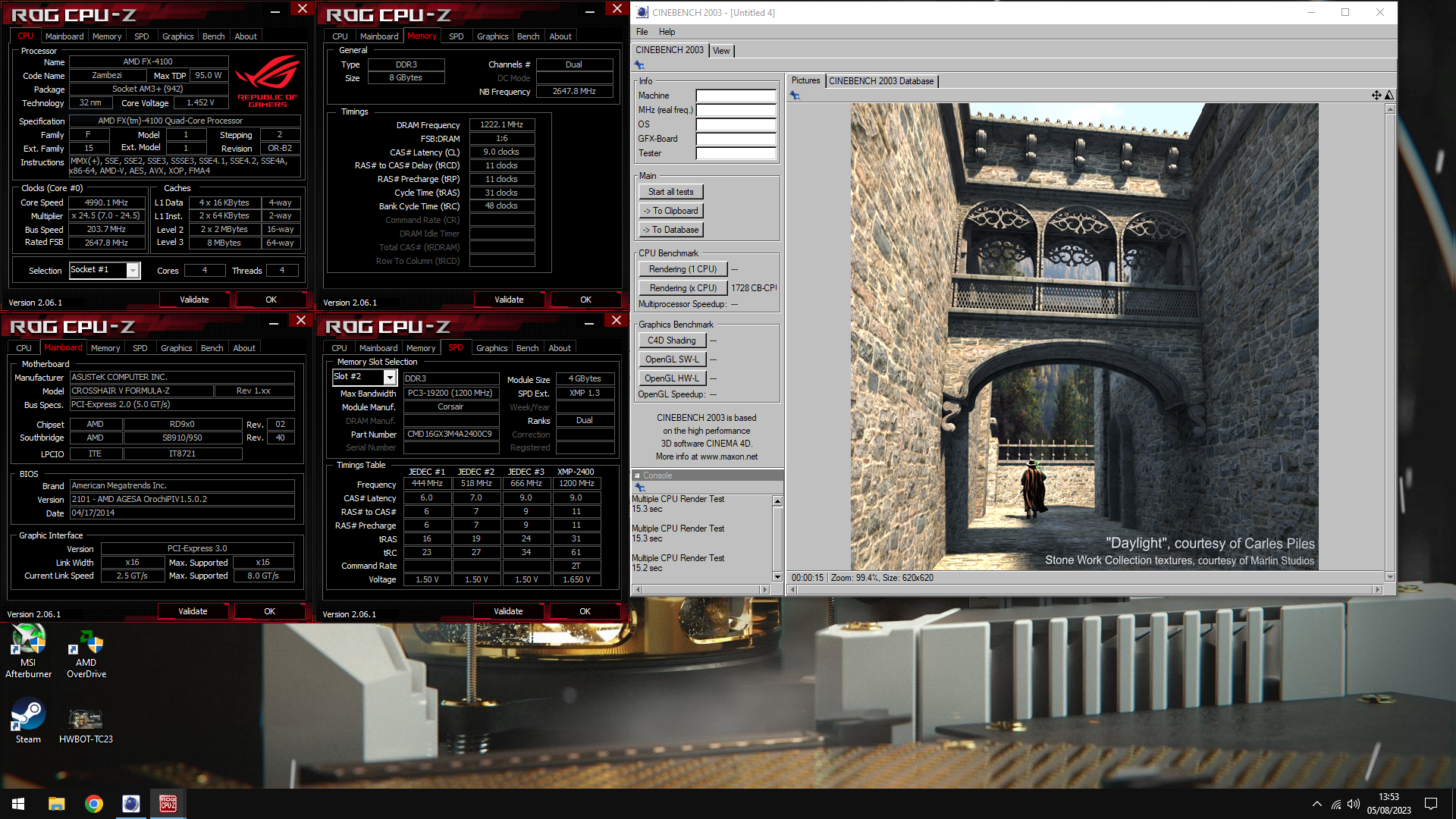Click the zoom triangle icon above the picture

(1389, 95)
